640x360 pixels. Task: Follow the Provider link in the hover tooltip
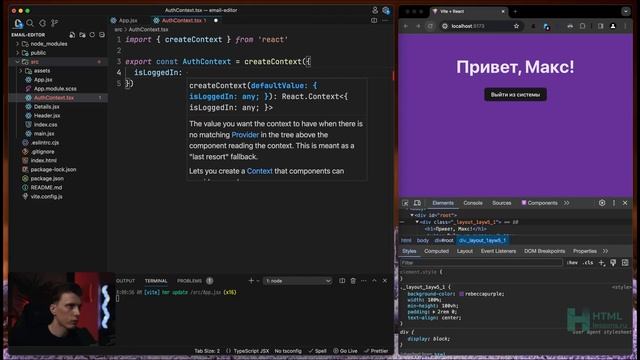(245, 135)
